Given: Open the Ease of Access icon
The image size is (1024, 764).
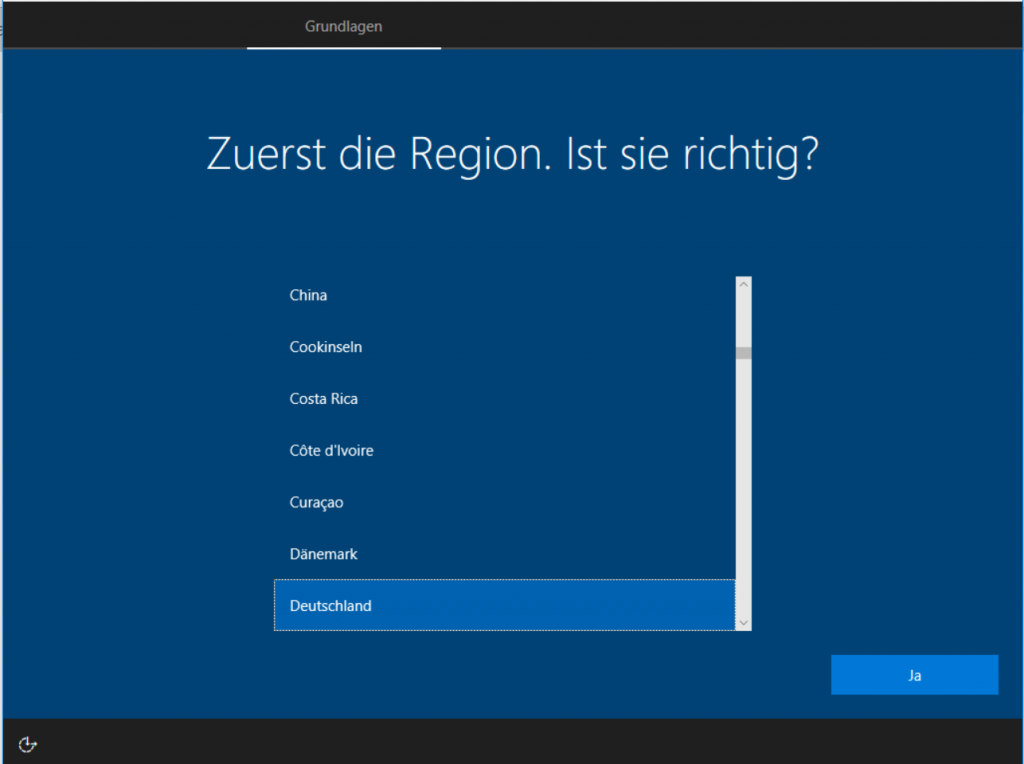Looking at the screenshot, I should coord(27,744).
